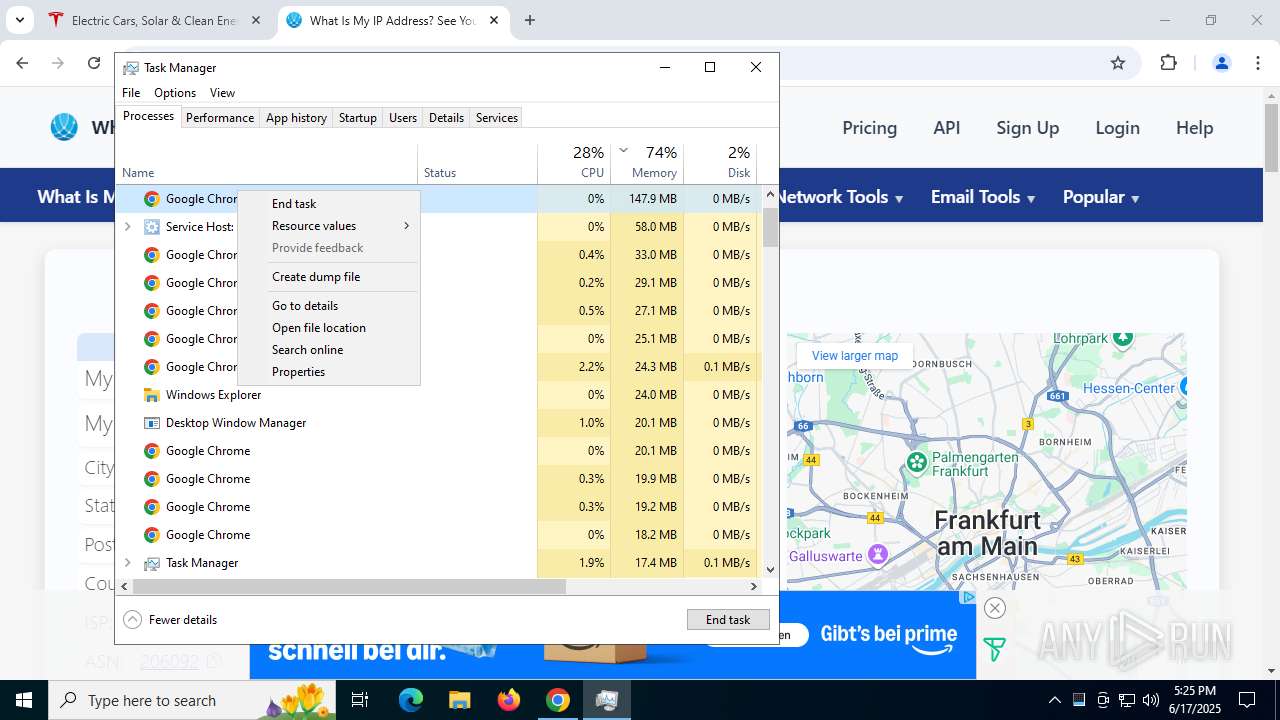Image resolution: width=1280 pixels, height=720 pixels.
Task: Bookmark this page with star icon
Action: (1118, 63)
